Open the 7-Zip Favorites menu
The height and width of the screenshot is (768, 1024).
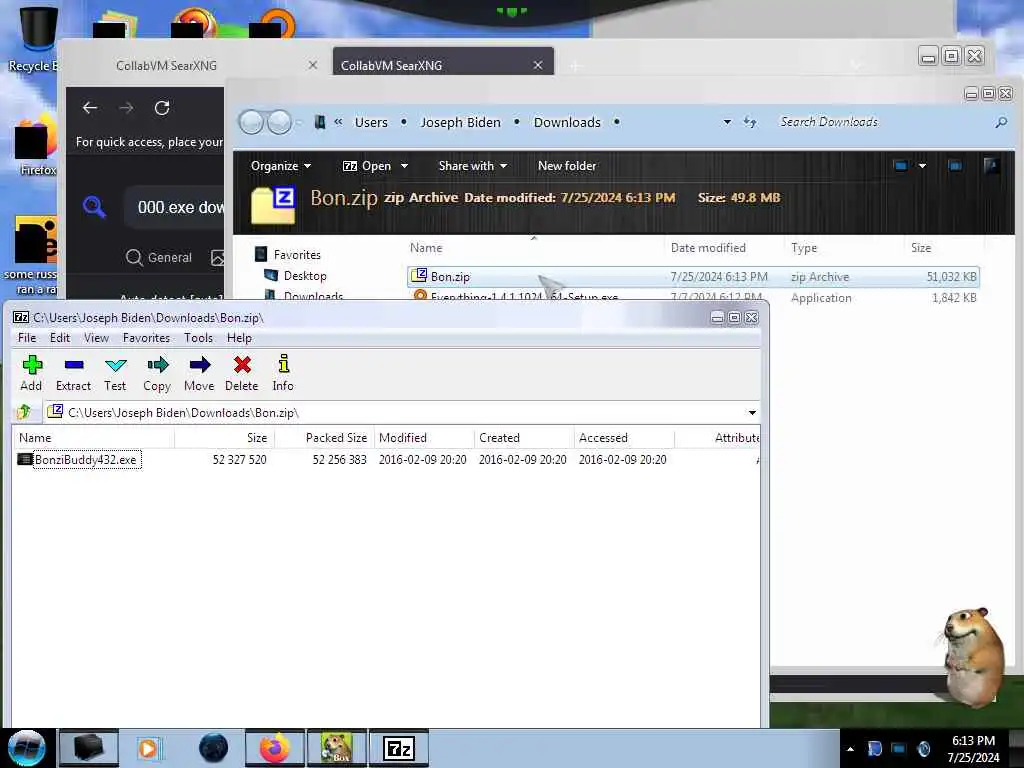146,338
